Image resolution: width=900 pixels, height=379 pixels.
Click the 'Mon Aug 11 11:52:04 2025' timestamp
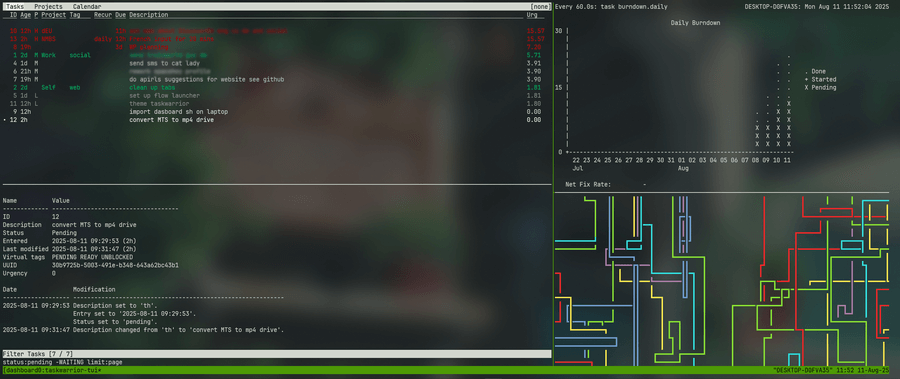848,6
